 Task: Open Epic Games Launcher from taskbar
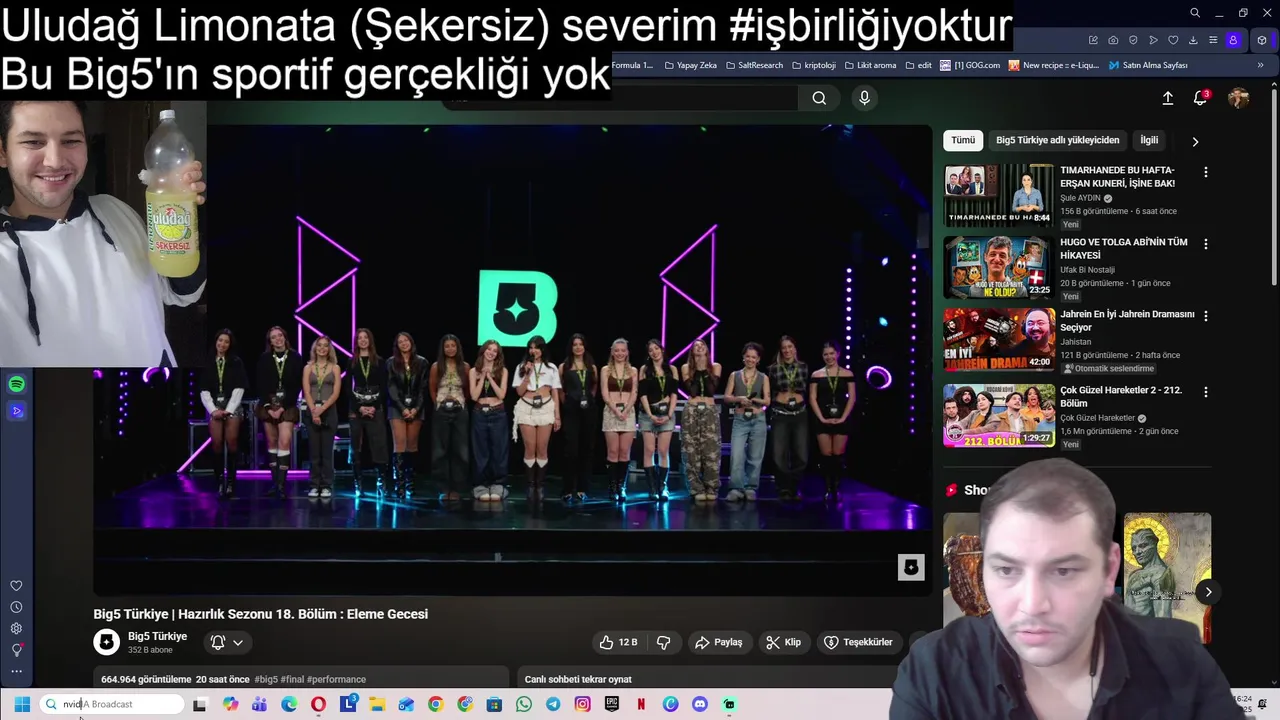point(612,704)
